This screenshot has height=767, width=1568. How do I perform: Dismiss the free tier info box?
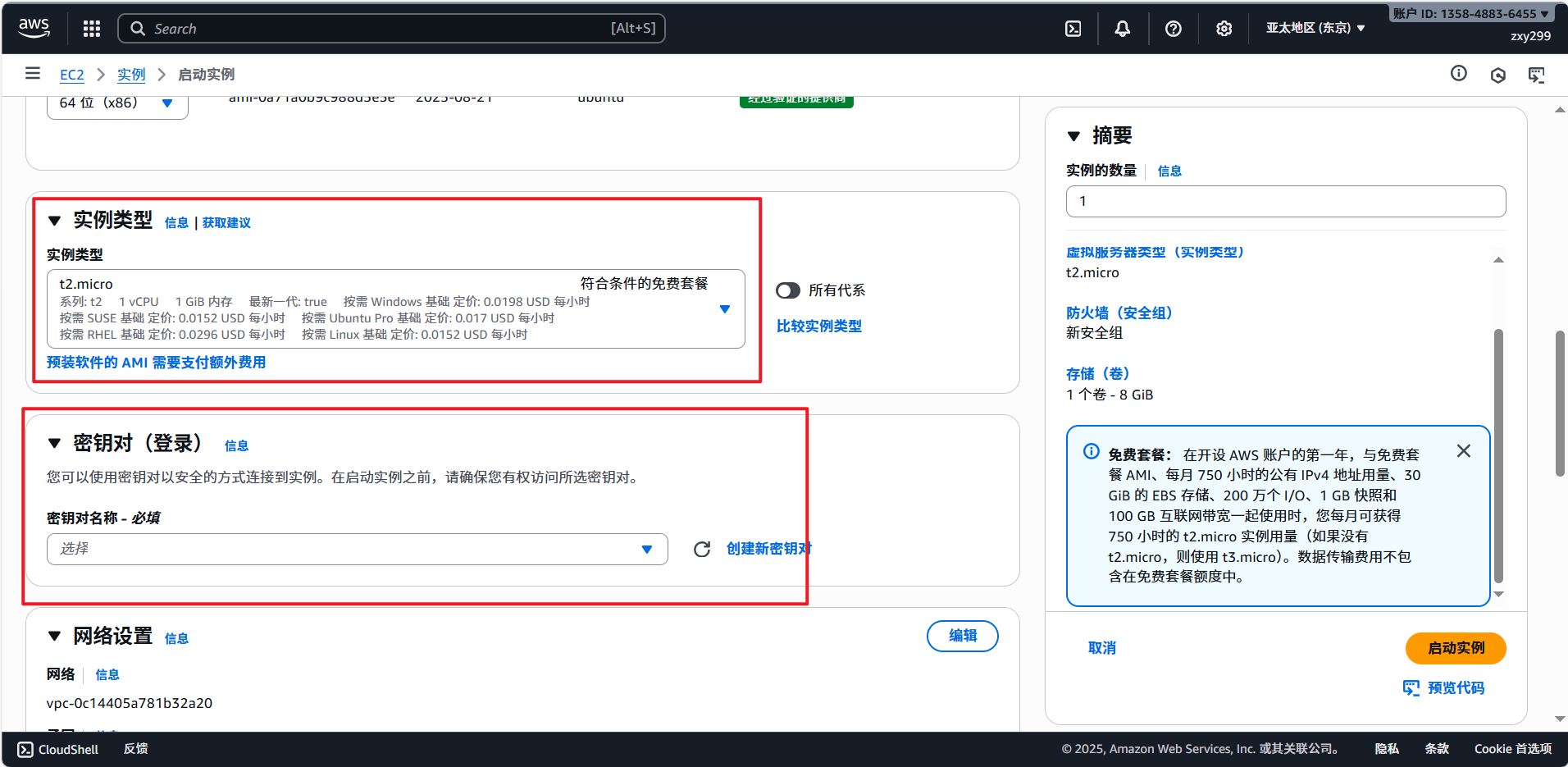(1464, 451)
